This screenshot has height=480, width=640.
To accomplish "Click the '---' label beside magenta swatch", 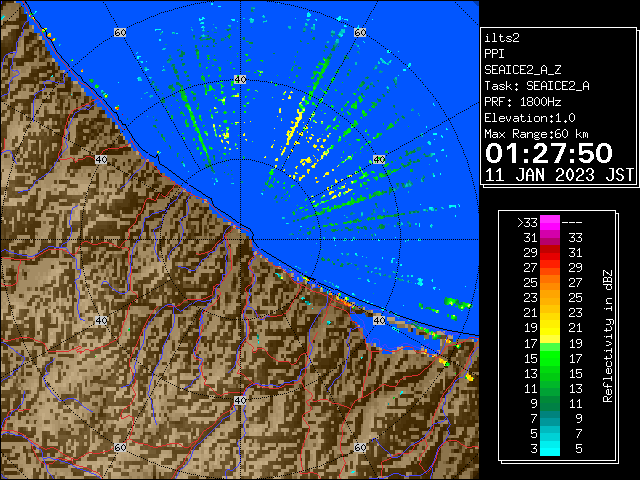I will 572,222.
